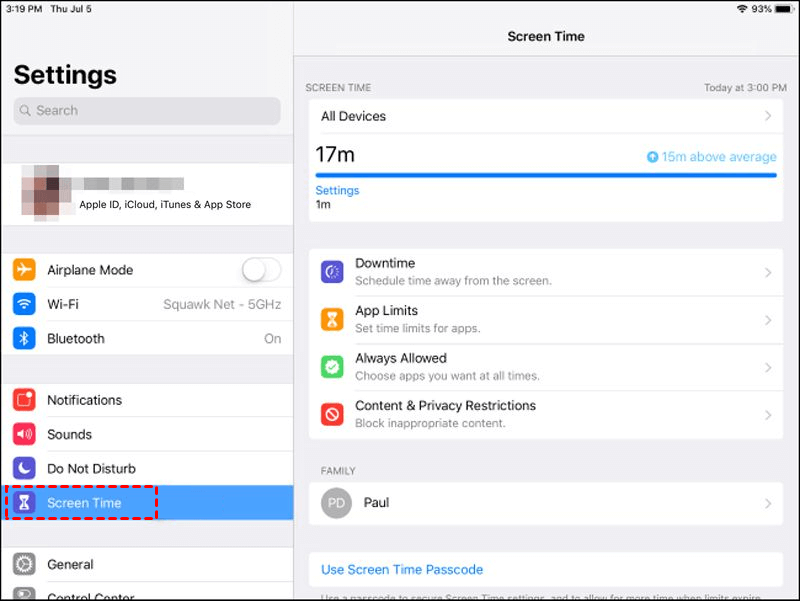Screen dimensions: 800x601
Task: Tap Set time limits for apps text
Action: pyautogui.click(x=418, y=328)
